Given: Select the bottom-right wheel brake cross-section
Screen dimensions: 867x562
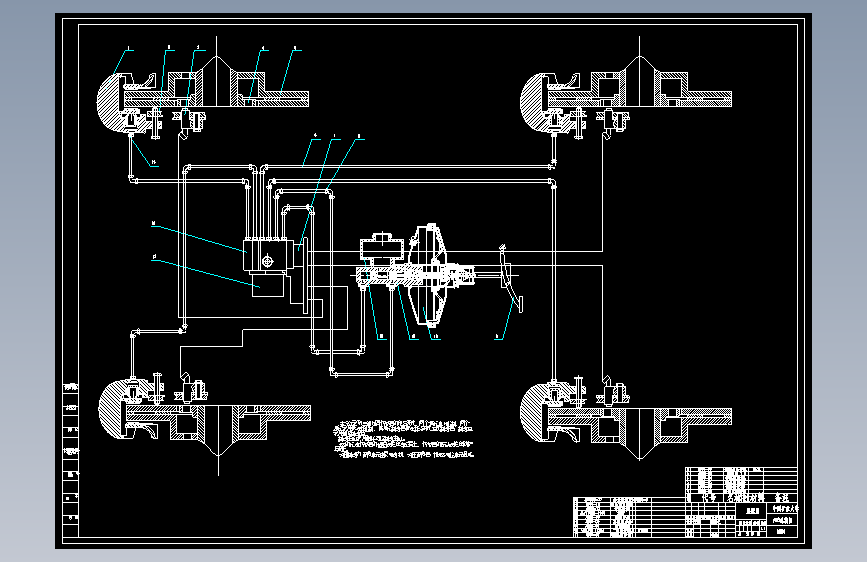Looking at the screenshot, I should click(626, 418).
